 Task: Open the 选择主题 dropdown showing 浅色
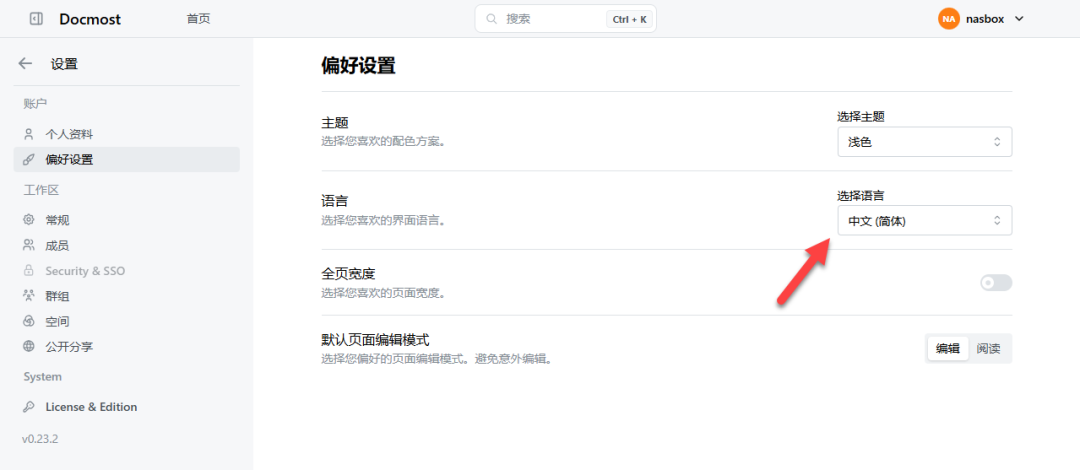pyautogui.click(x=924, y=142)
